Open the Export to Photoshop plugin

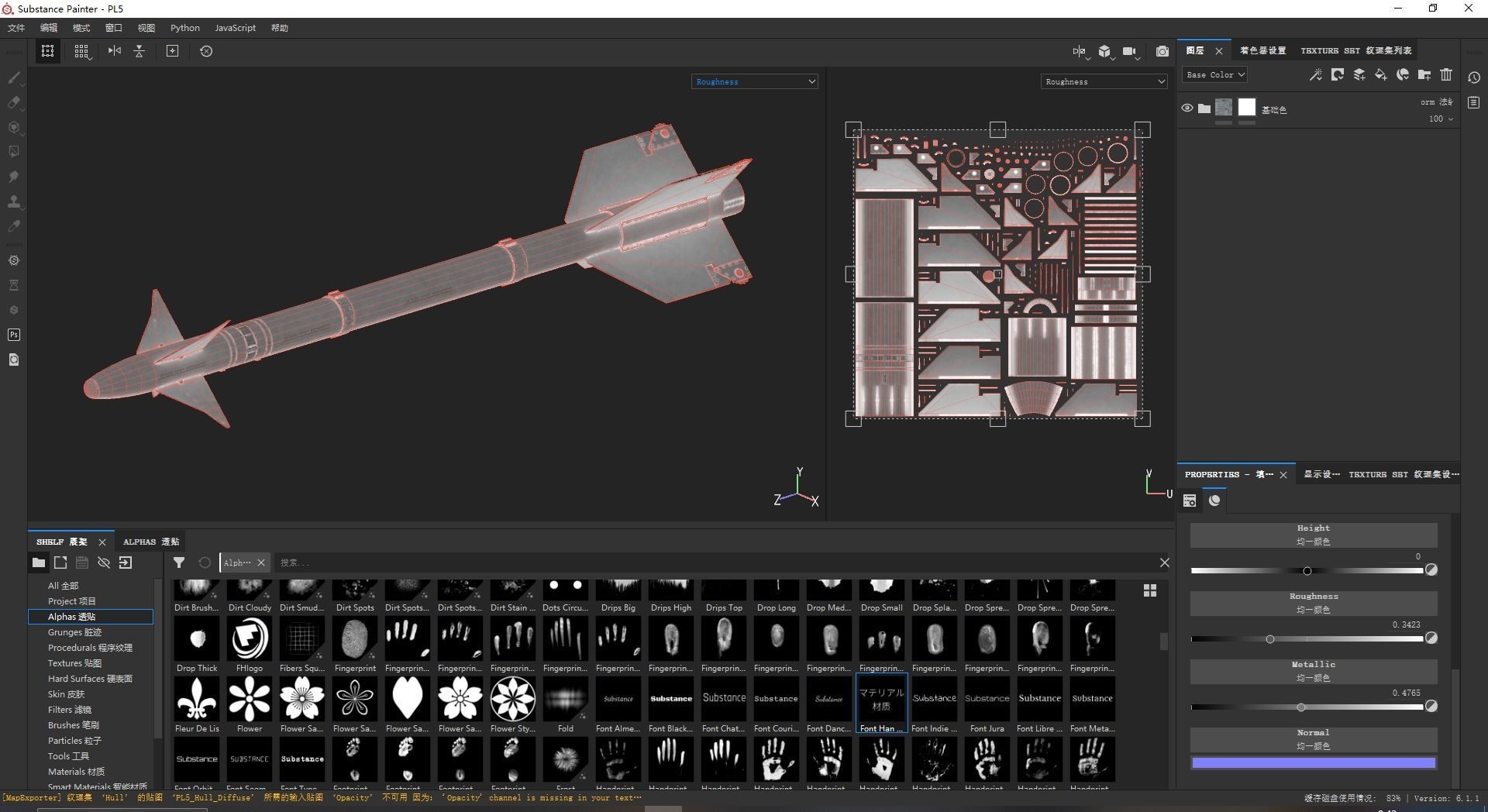pos(13,335)
